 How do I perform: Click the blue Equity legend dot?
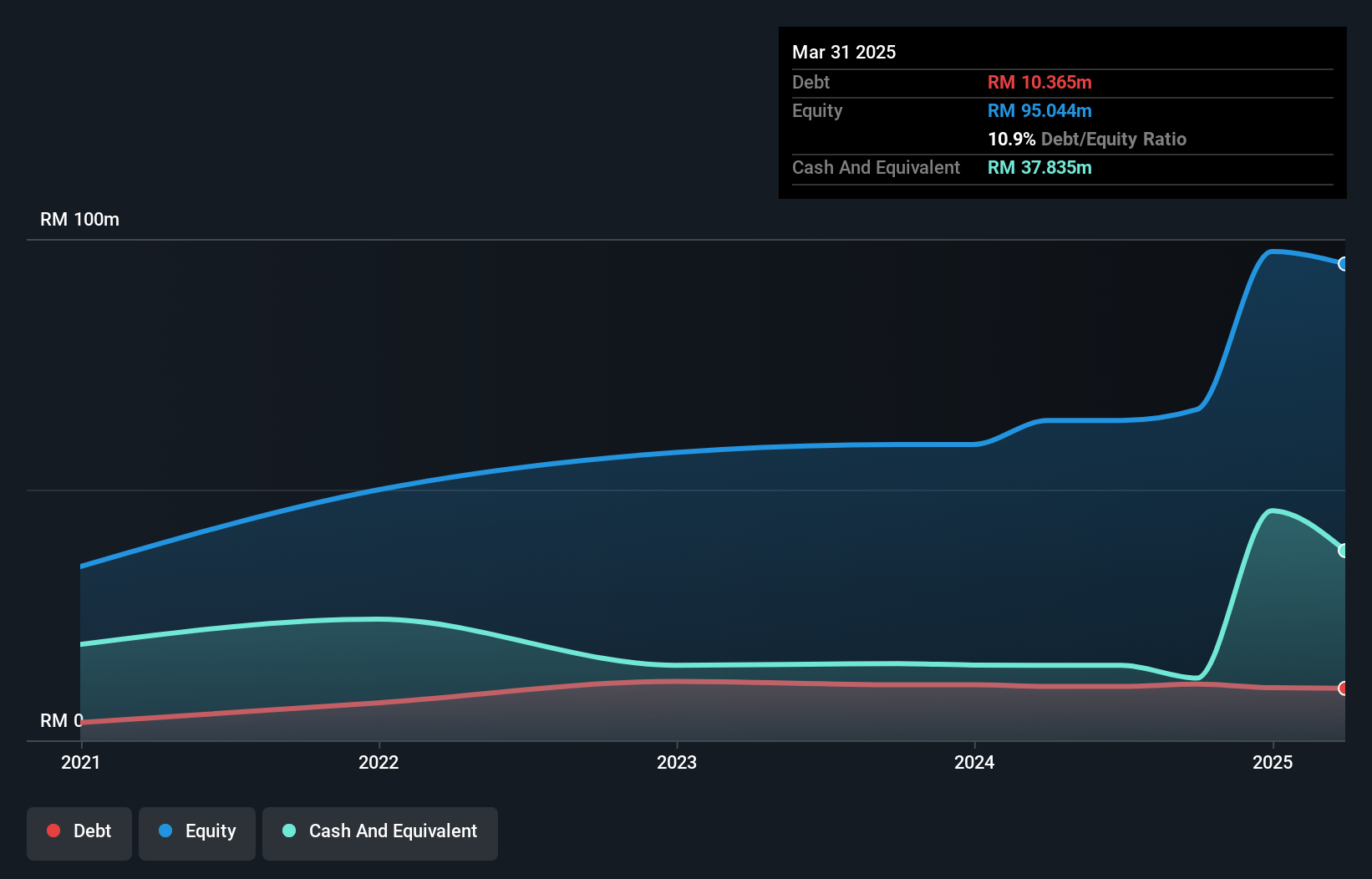tap(165, 831)
